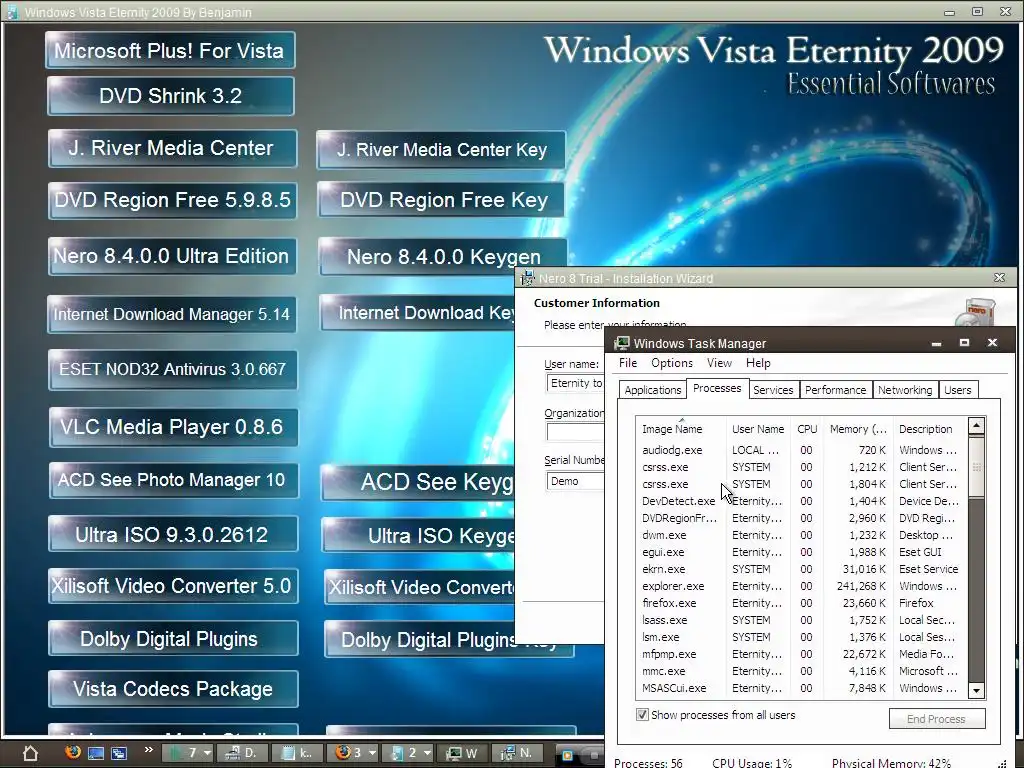Click the orange media icon in taskbar

click(x=567, y=755)
